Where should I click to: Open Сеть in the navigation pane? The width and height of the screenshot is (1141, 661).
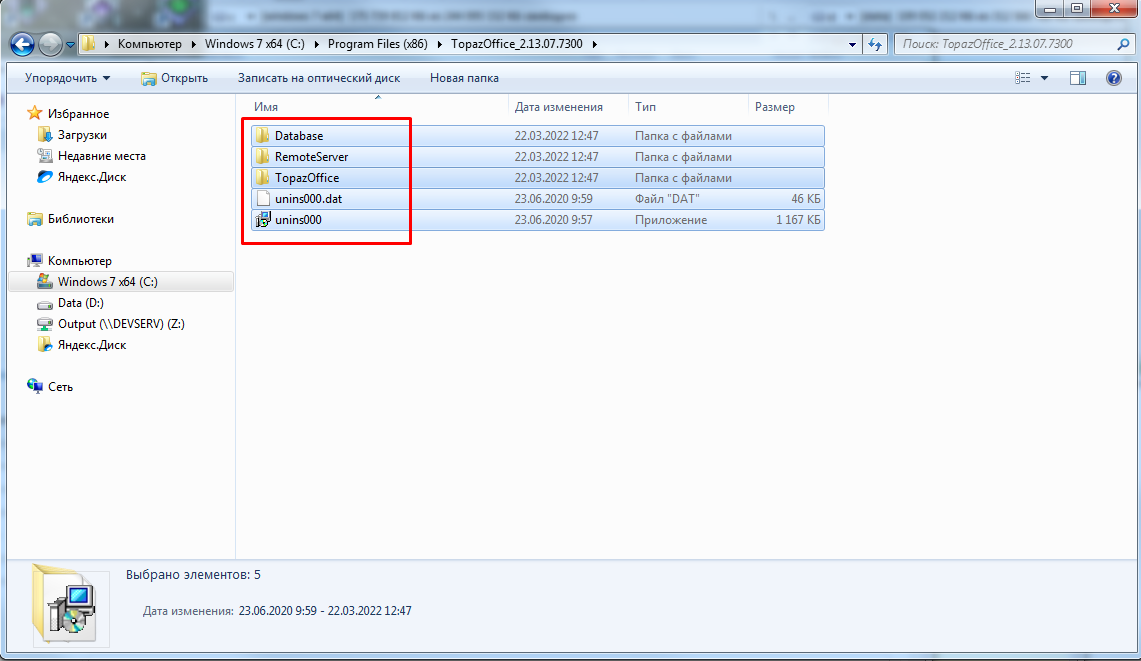click(60, 387)
